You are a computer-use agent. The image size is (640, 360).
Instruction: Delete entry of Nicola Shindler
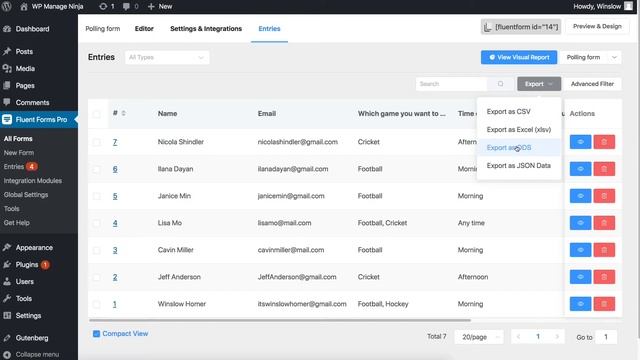pos(604,142)
